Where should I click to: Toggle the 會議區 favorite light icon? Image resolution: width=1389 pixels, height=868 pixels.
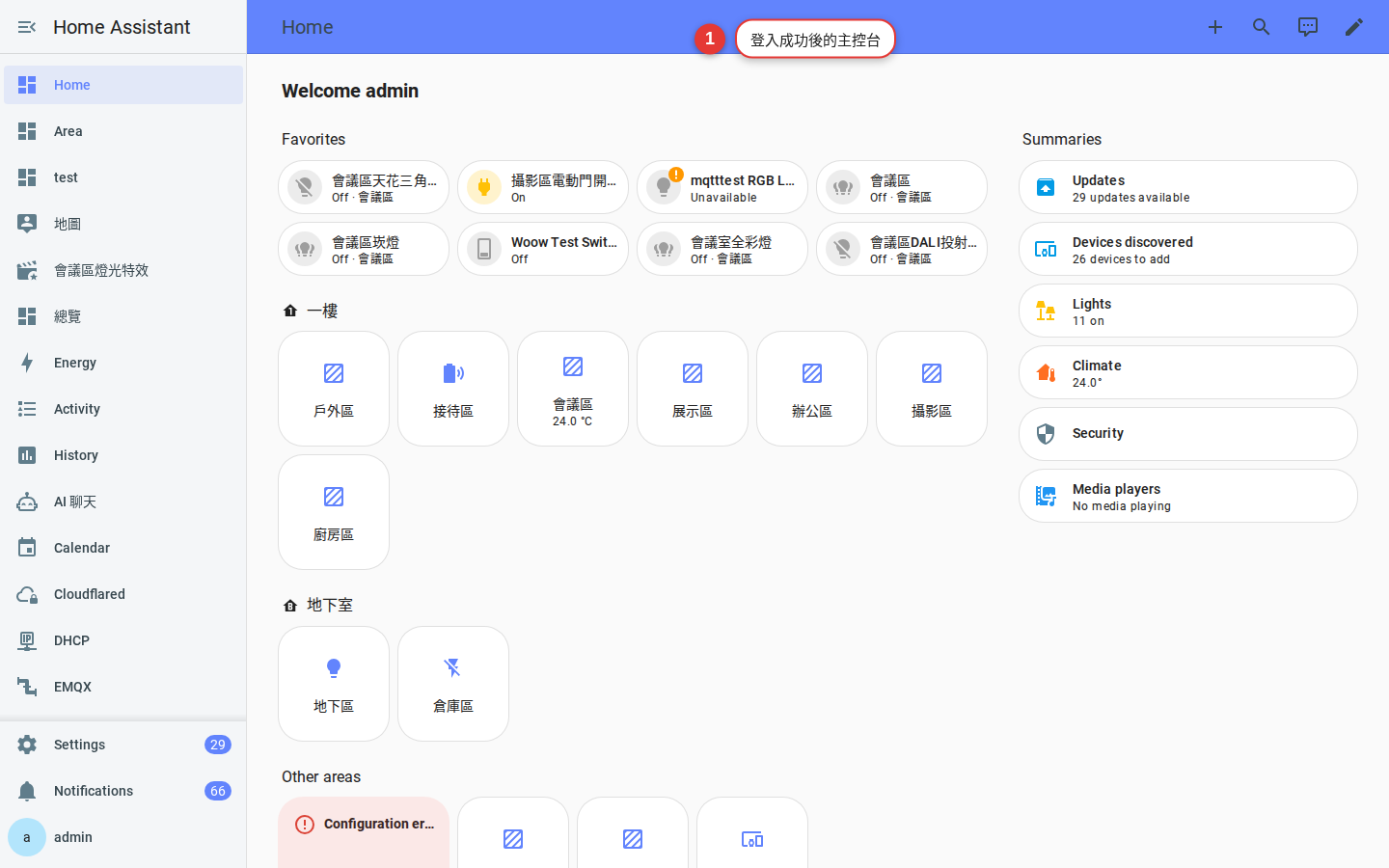click(843, 187)
